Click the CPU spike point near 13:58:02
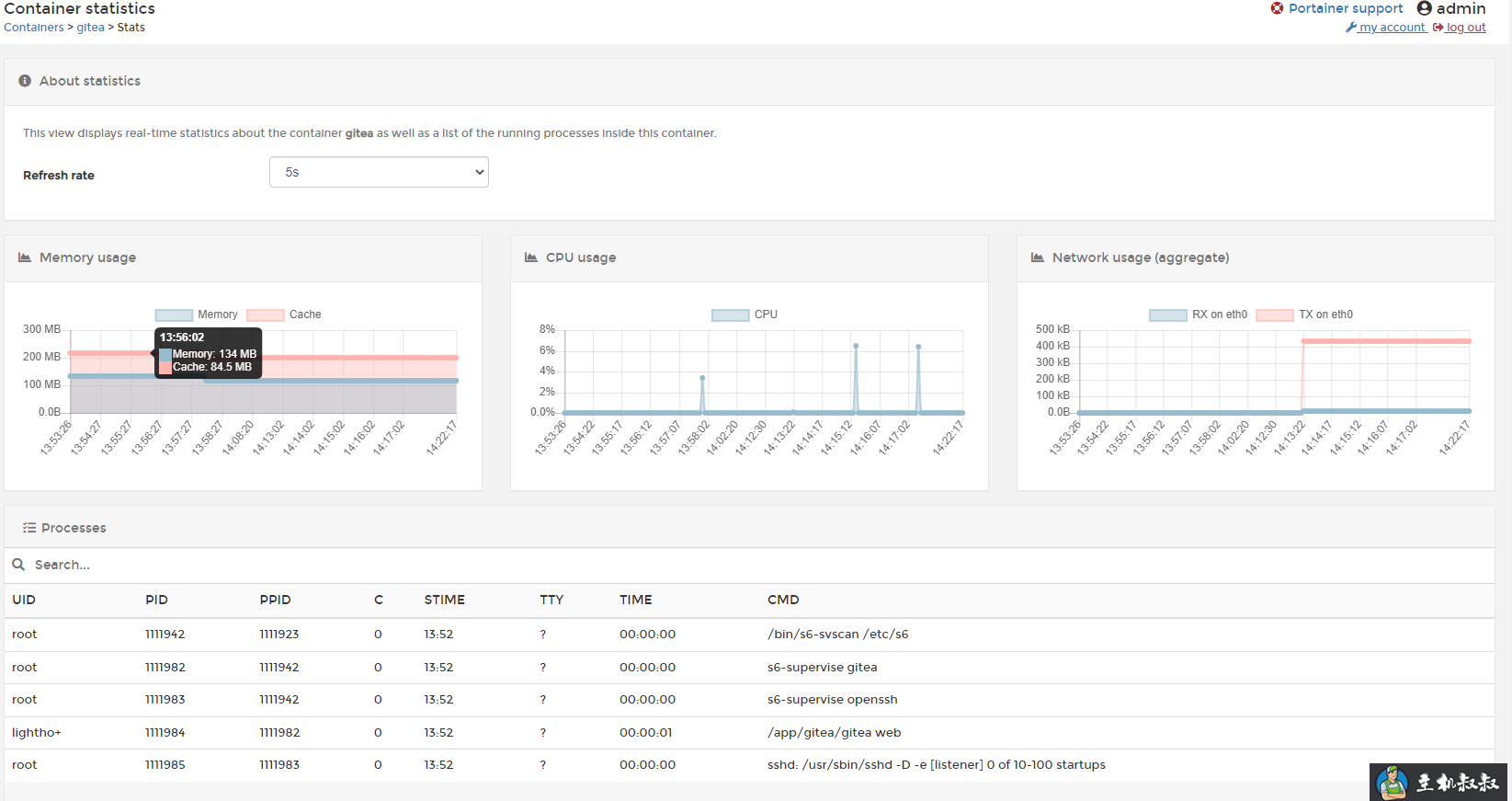The height and width of the screenshot is (801, 1512). (702, 378)
